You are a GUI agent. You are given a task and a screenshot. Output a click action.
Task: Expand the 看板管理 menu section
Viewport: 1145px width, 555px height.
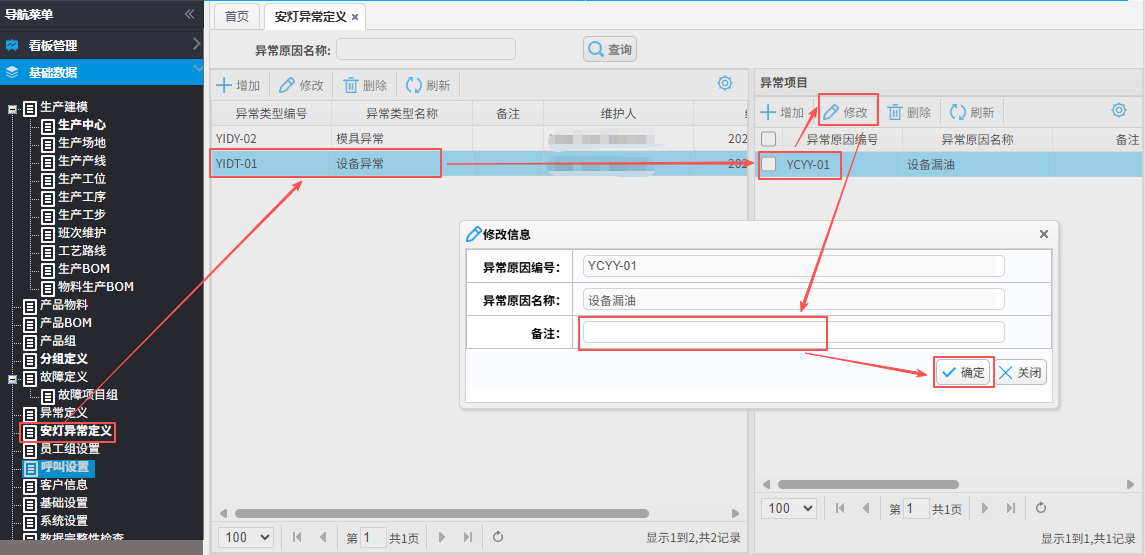click(x=100, y=45)
